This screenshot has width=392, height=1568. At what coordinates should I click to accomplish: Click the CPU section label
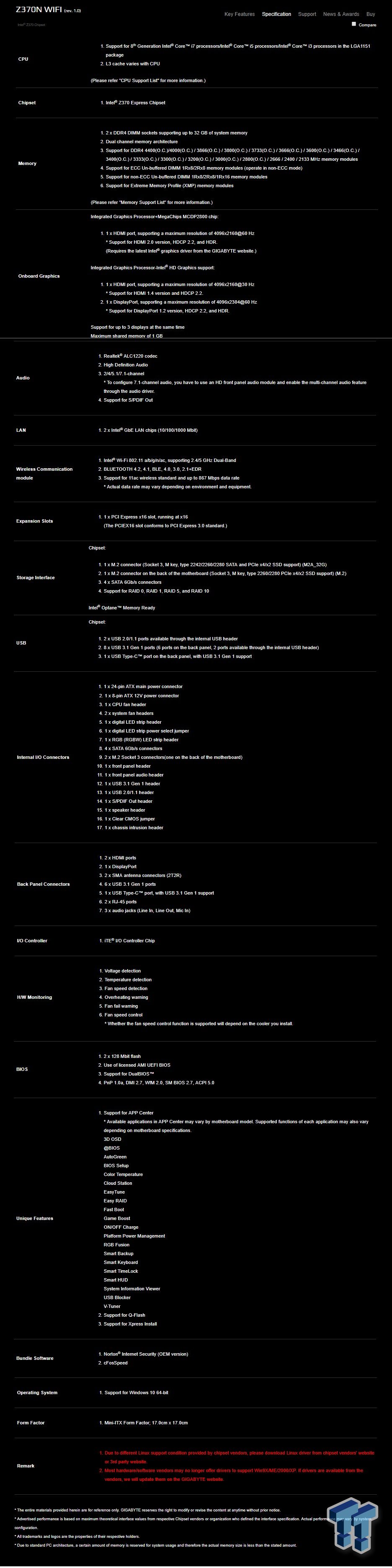click(23, 59)
